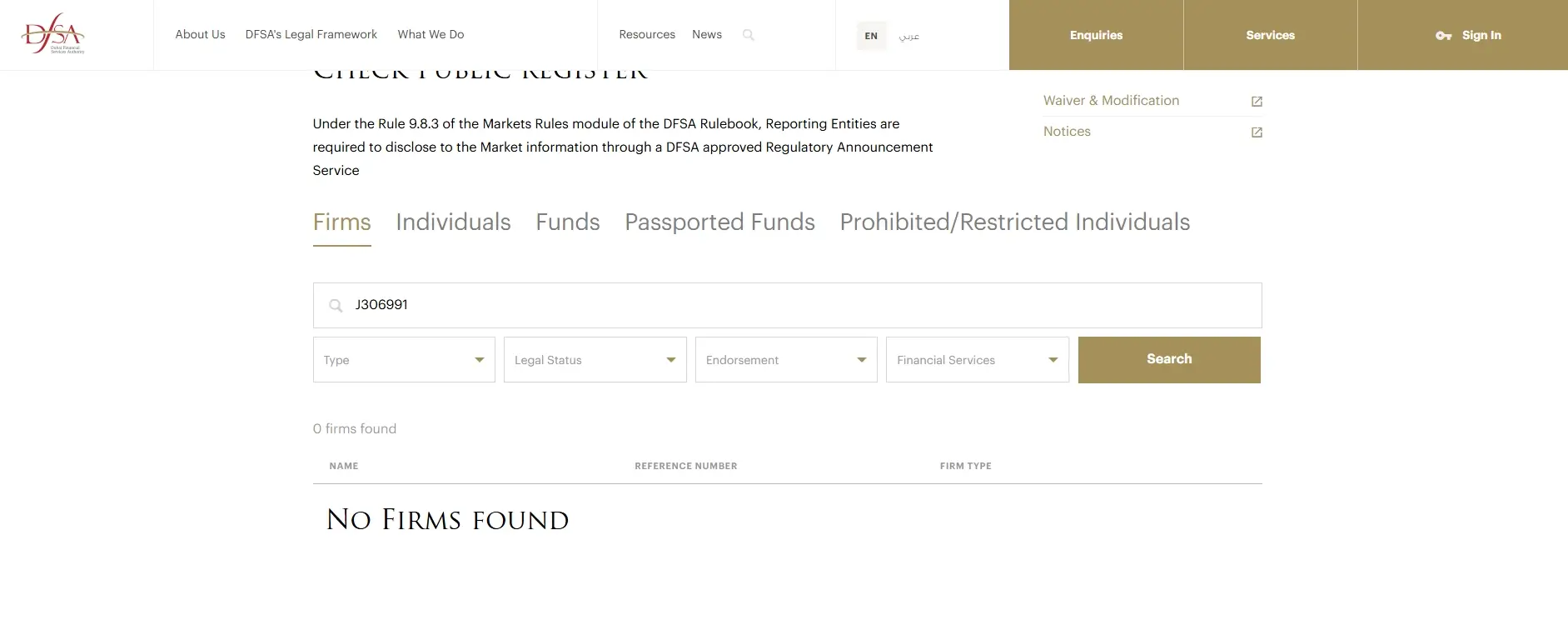Click the key icon beside Sign In
Image resolution: width=1568 pixels, height=620 pixels.
click(x=1443, y=36)
